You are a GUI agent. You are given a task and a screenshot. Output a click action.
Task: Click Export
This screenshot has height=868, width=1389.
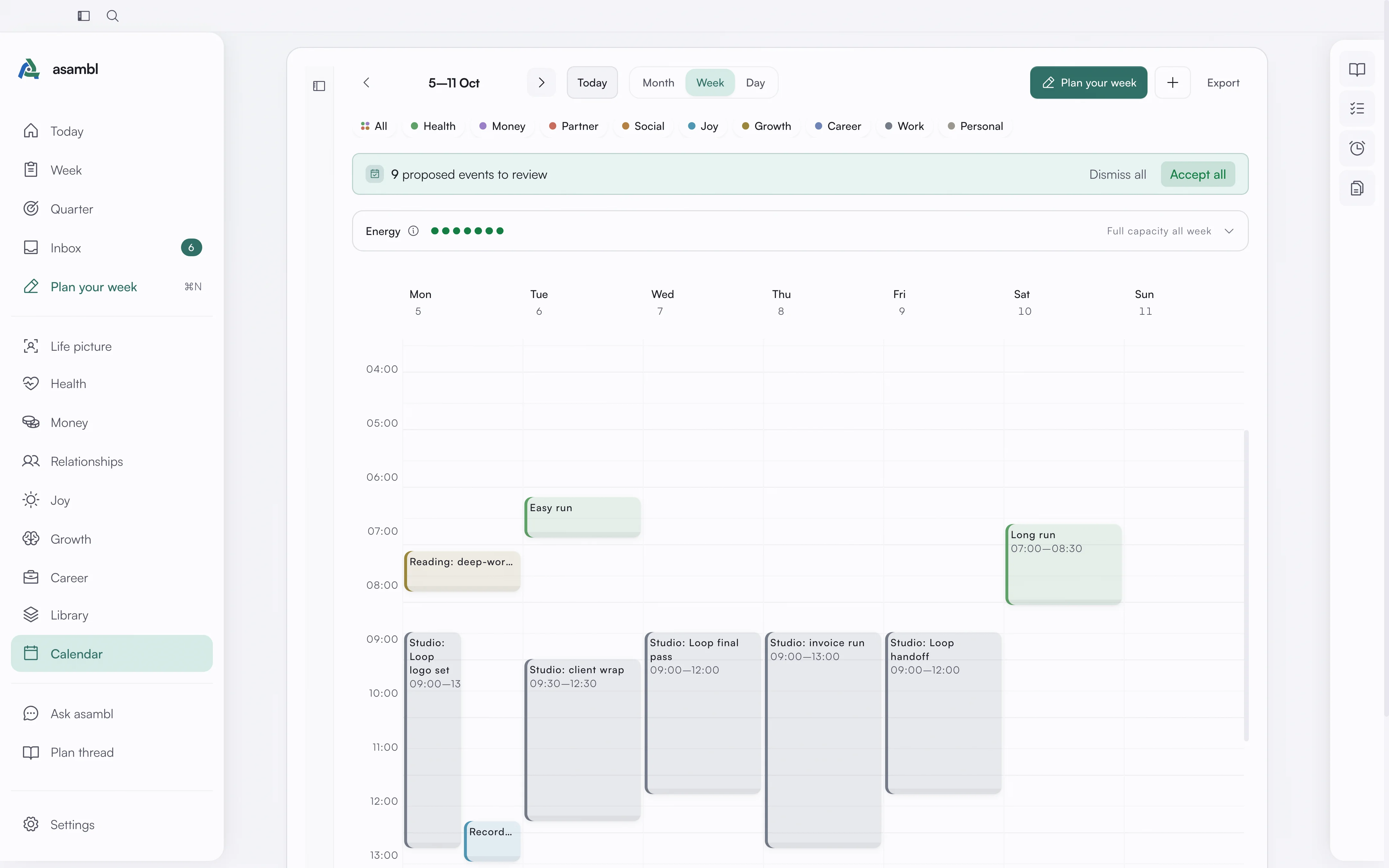click(1223, 83)
